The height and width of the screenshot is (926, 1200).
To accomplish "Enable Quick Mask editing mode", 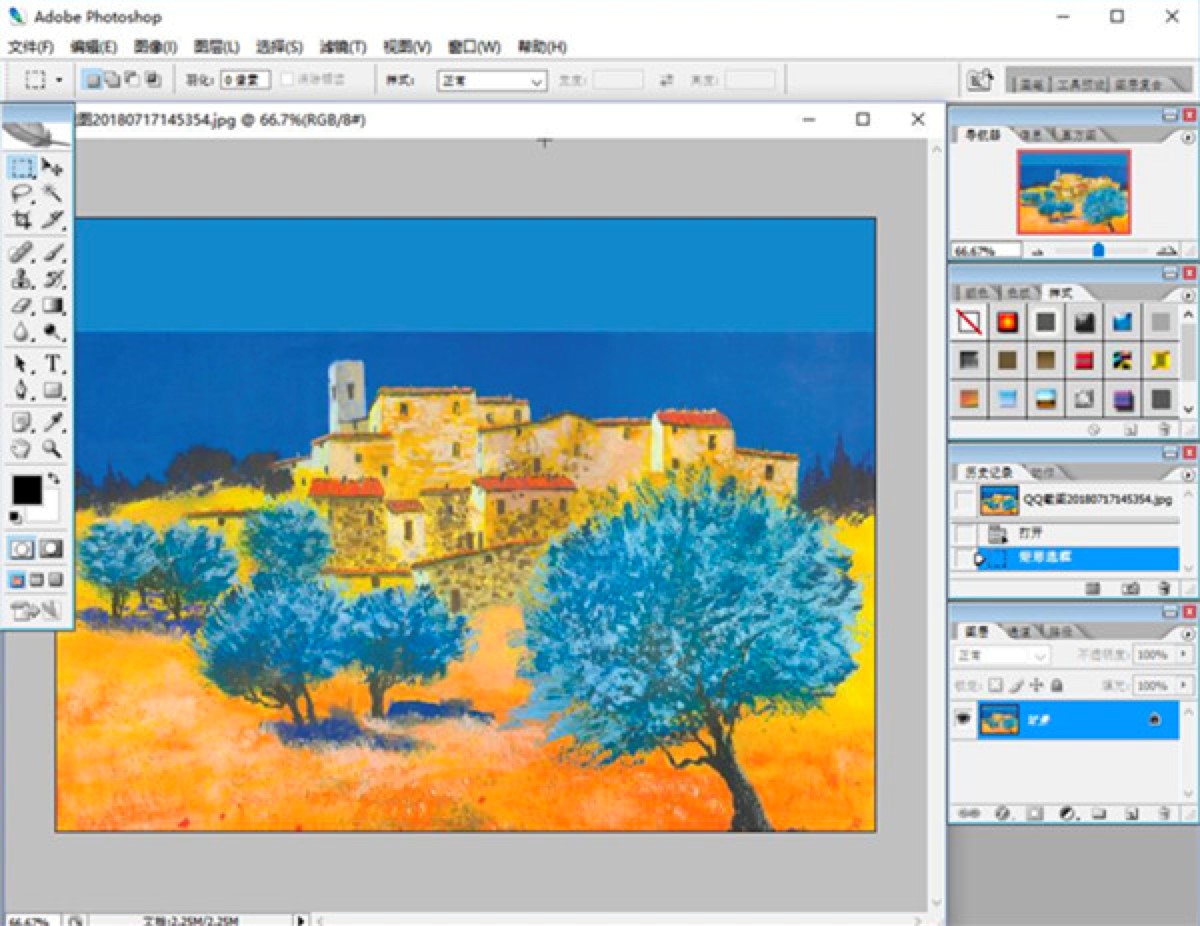I will 52,548.
